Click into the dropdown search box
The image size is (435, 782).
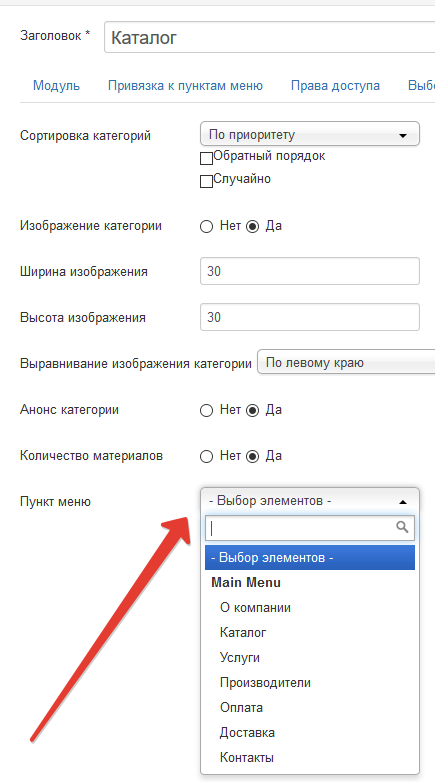310,528
